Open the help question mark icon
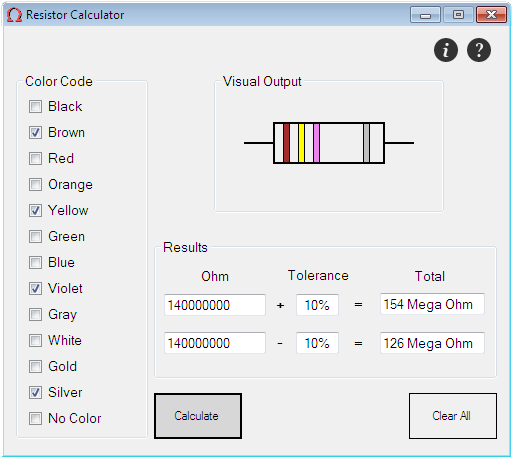The image size is (514, 460). pos(479,50)
